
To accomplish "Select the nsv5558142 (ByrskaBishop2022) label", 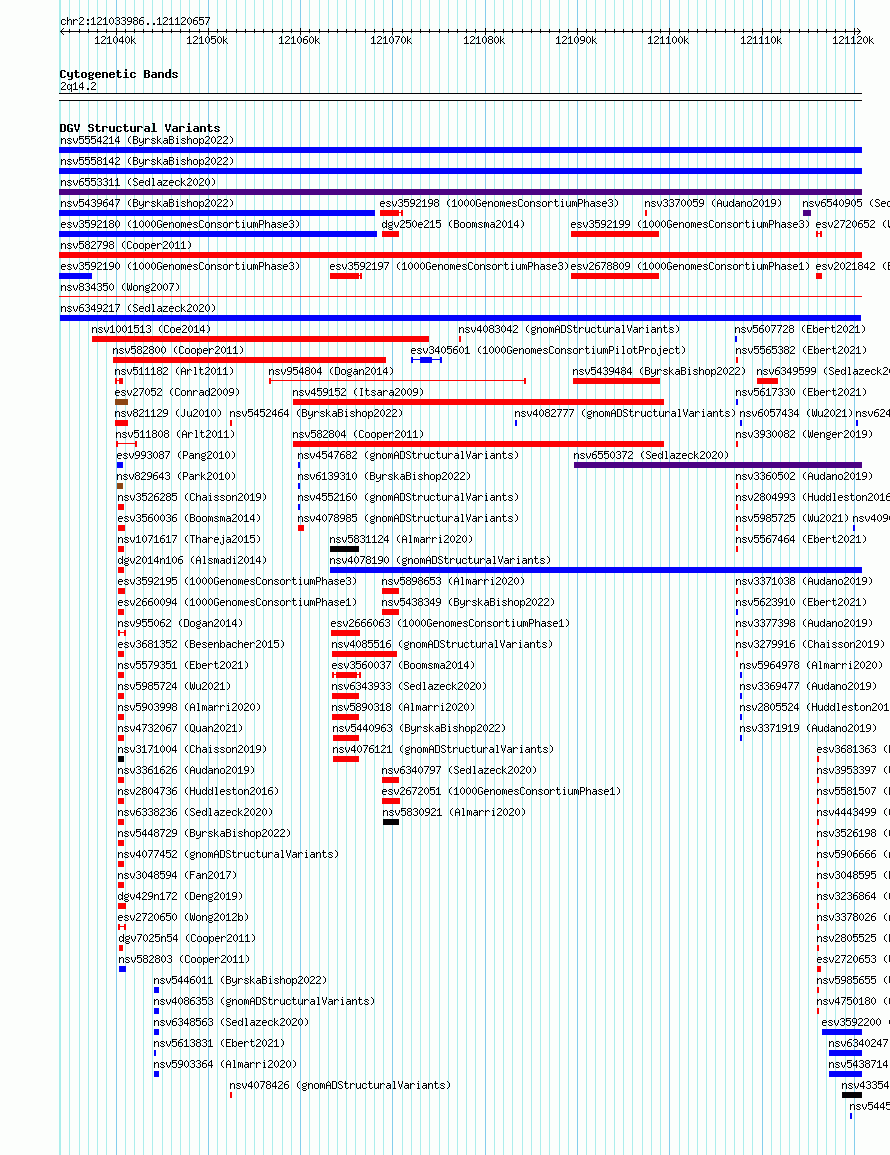I will point(147,161).
